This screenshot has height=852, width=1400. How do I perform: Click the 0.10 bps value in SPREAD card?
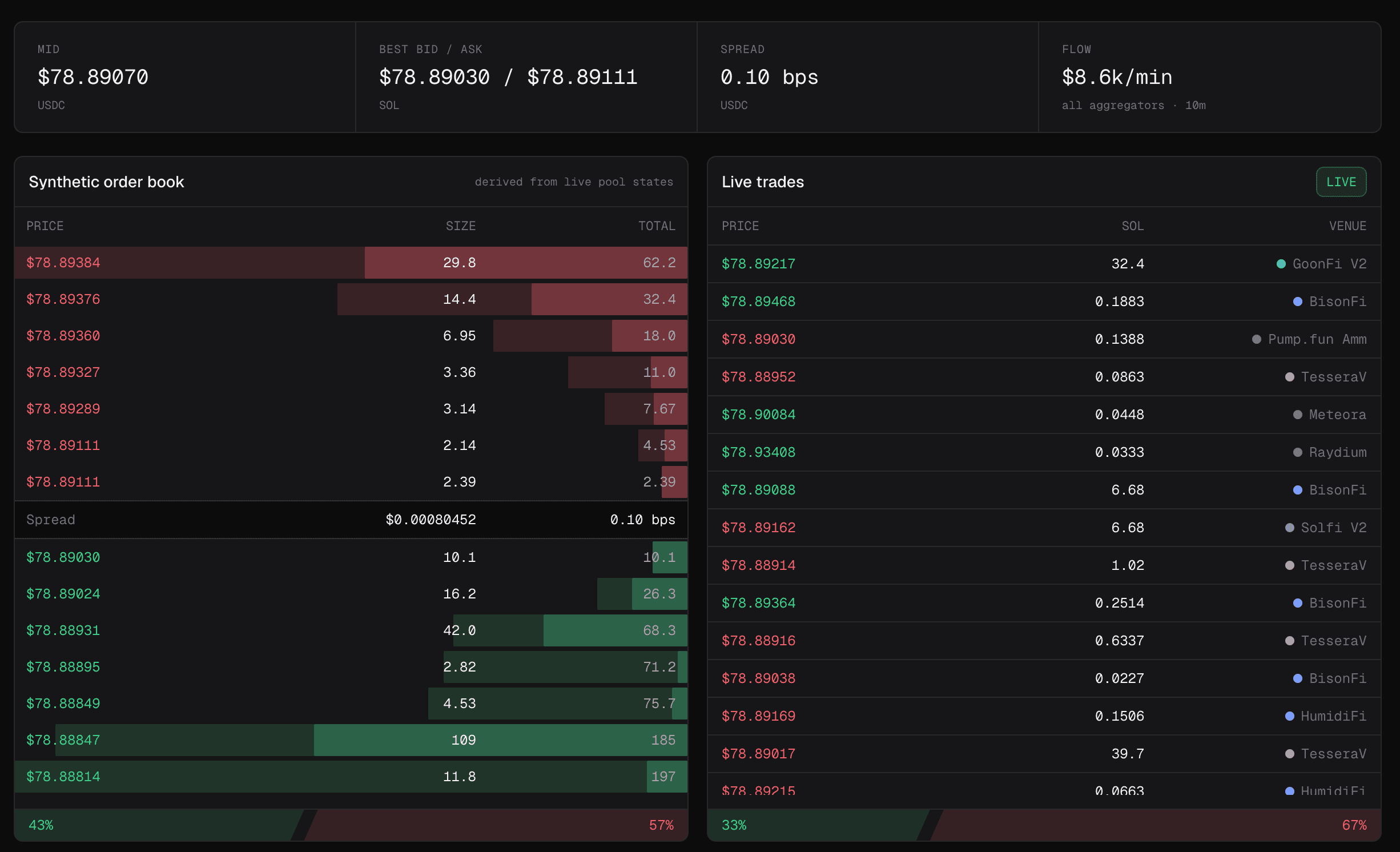(x=769, y=77)
